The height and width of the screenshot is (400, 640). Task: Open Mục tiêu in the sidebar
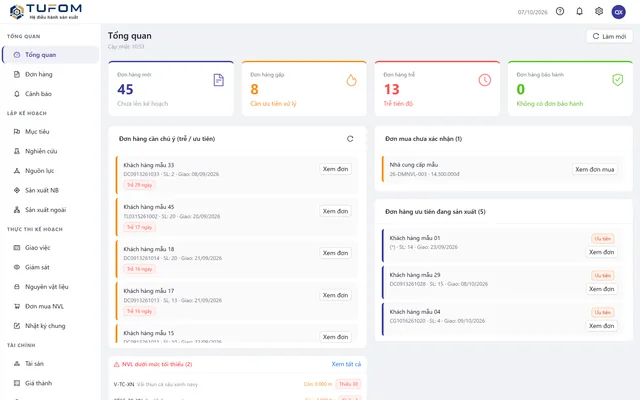[x=51, y=131]
